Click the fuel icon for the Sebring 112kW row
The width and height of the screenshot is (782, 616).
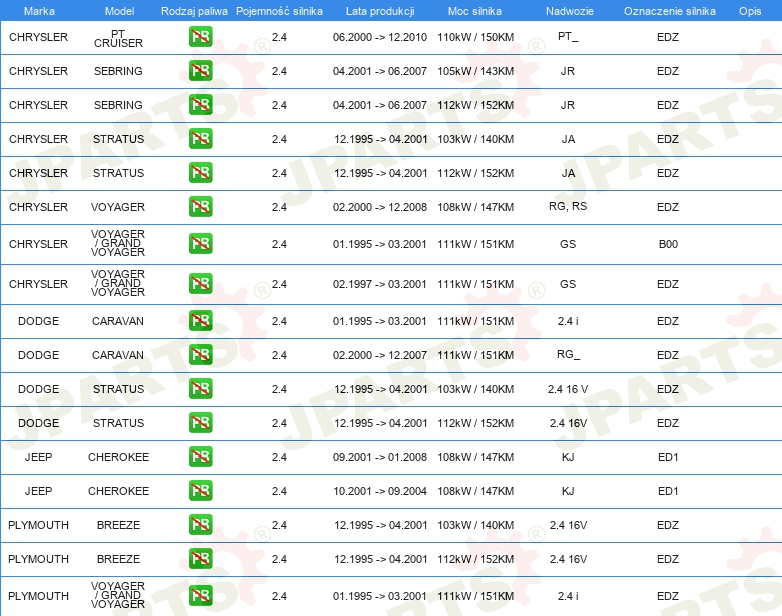[200, 105]
